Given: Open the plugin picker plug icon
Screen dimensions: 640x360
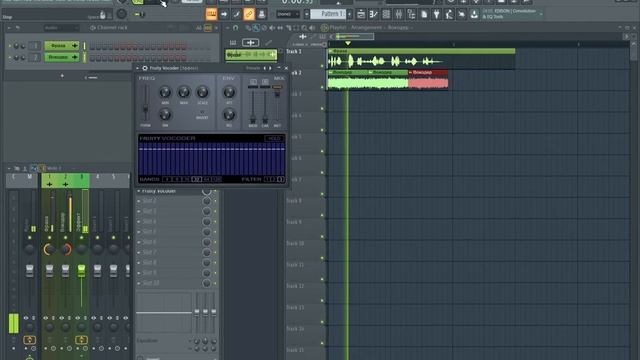Looking at the screenshot, I should pos(437,15).
